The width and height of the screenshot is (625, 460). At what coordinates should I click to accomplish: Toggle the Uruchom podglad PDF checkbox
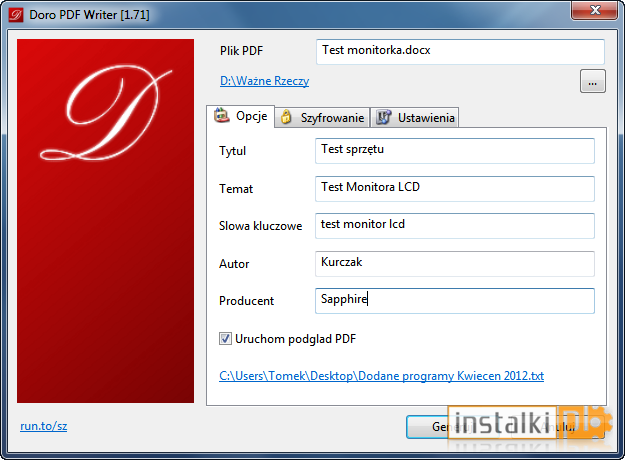pos(225,339)
